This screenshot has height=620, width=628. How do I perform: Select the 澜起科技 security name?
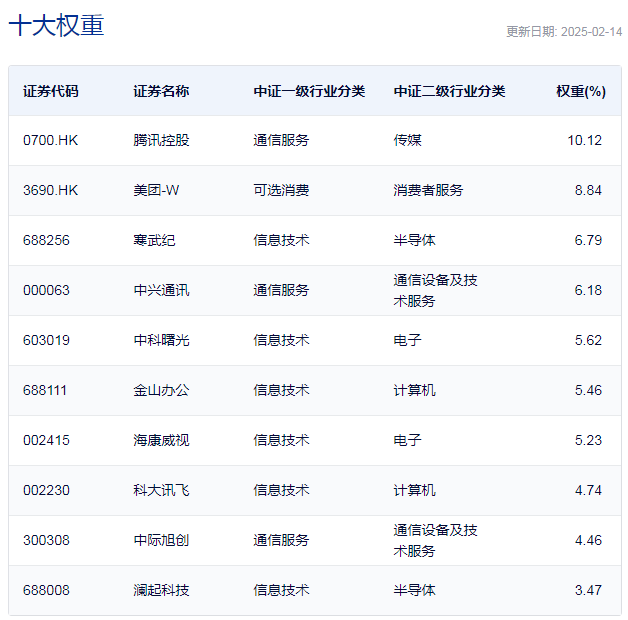[161, 590]
